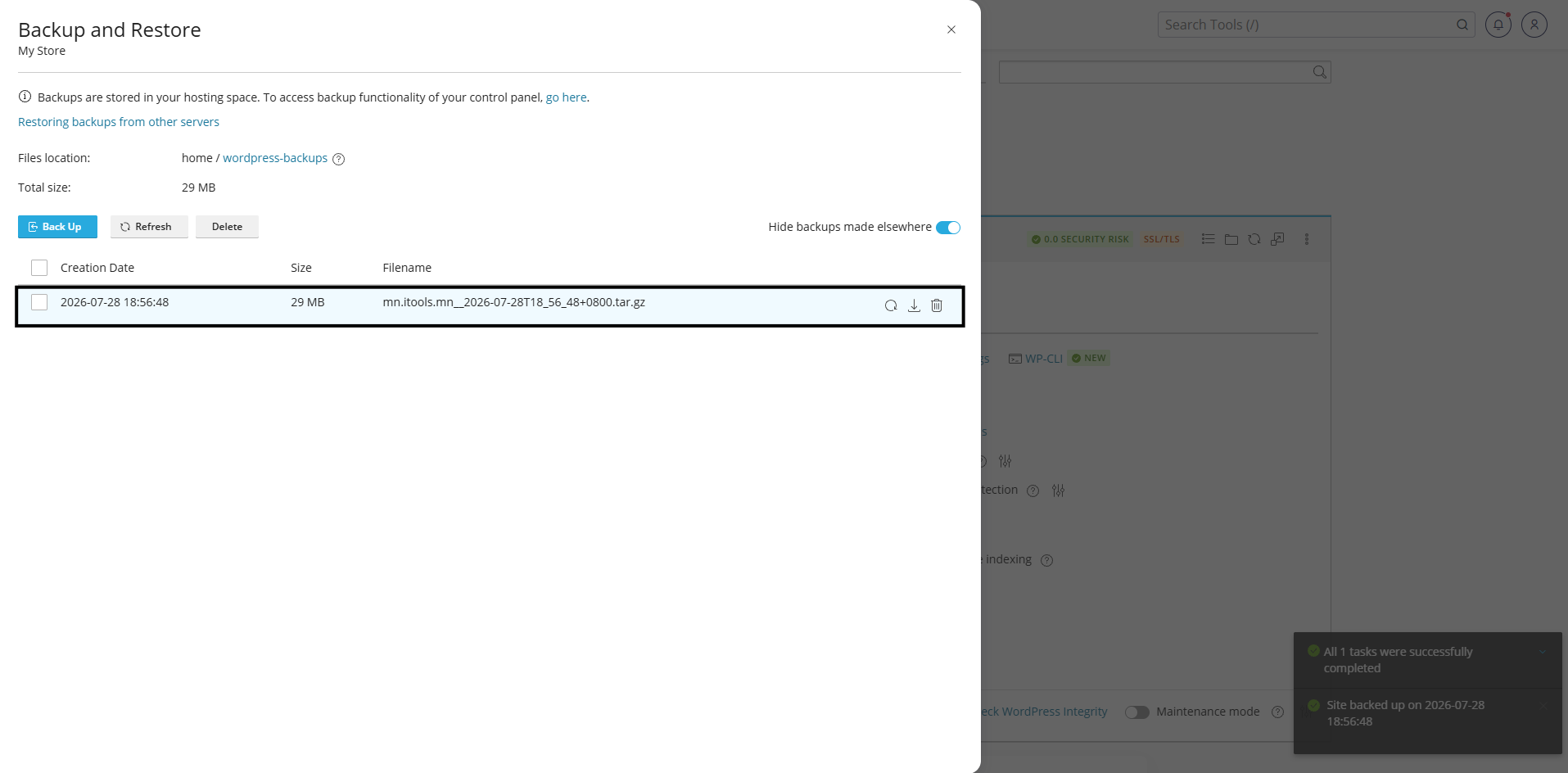Screen dimensions: 1568x773
Task: Click the circular arrows icon in the site toolbar
Action: 1254,239
